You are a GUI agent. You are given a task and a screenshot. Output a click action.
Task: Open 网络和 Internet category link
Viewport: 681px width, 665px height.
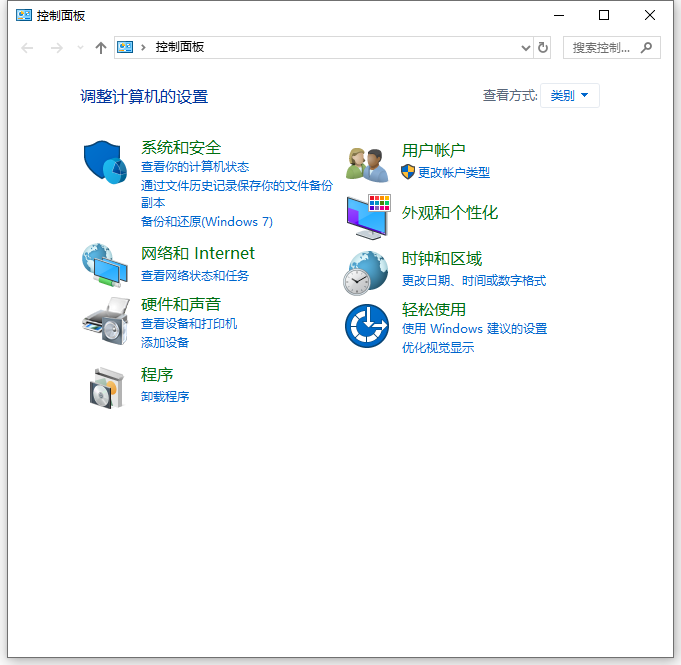click(x=198, y=253)
